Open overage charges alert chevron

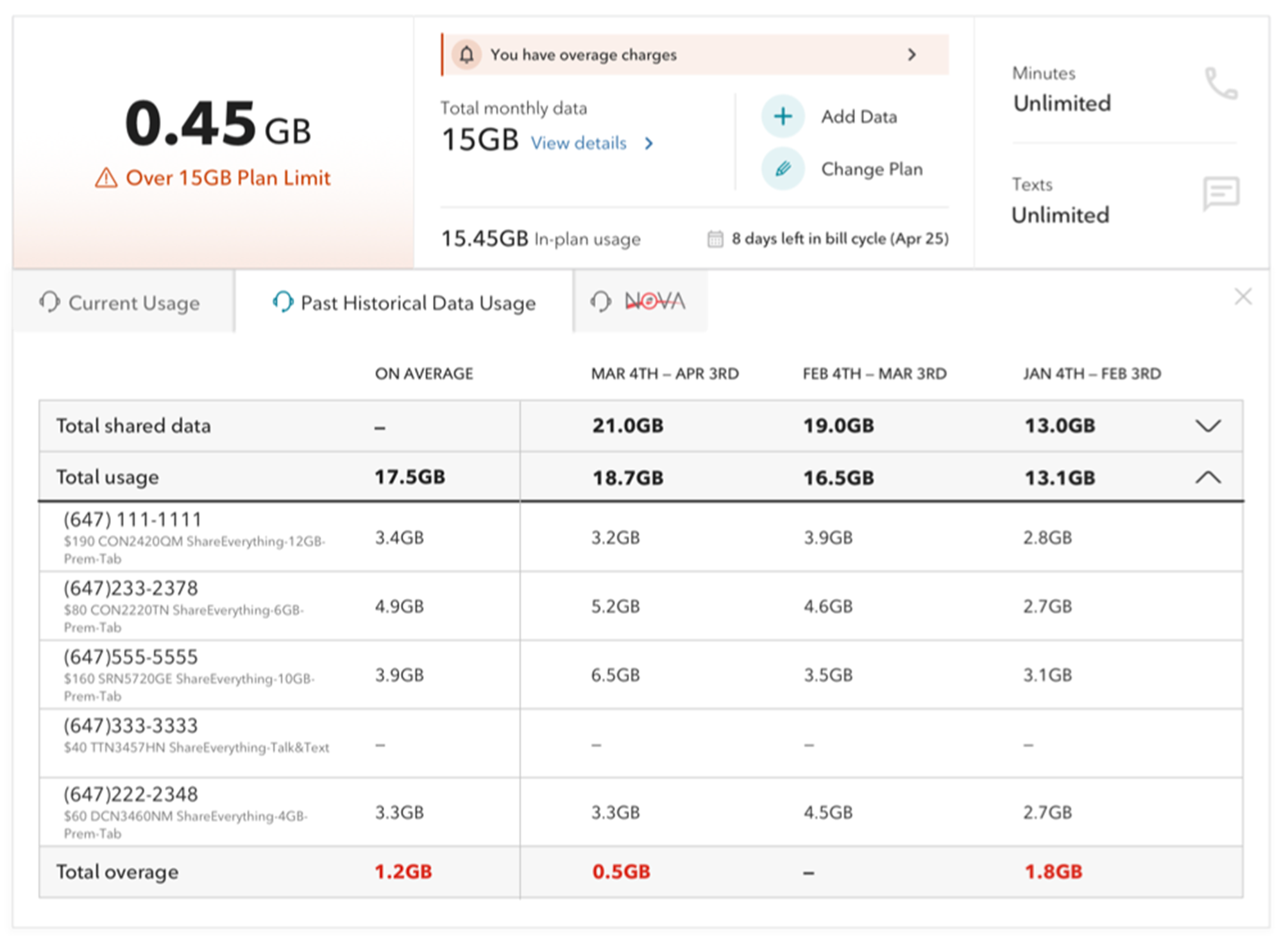click(911, 55)
